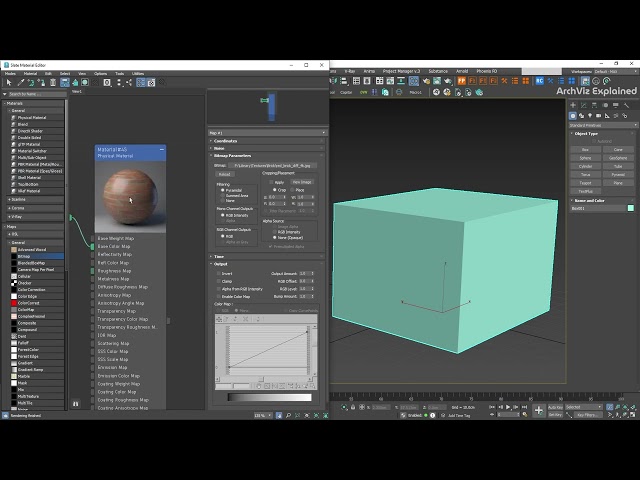Click the Zoom magnifier icon in Slate status bar
The width and height of the screenshot is (640, 480).
[288, 416]
